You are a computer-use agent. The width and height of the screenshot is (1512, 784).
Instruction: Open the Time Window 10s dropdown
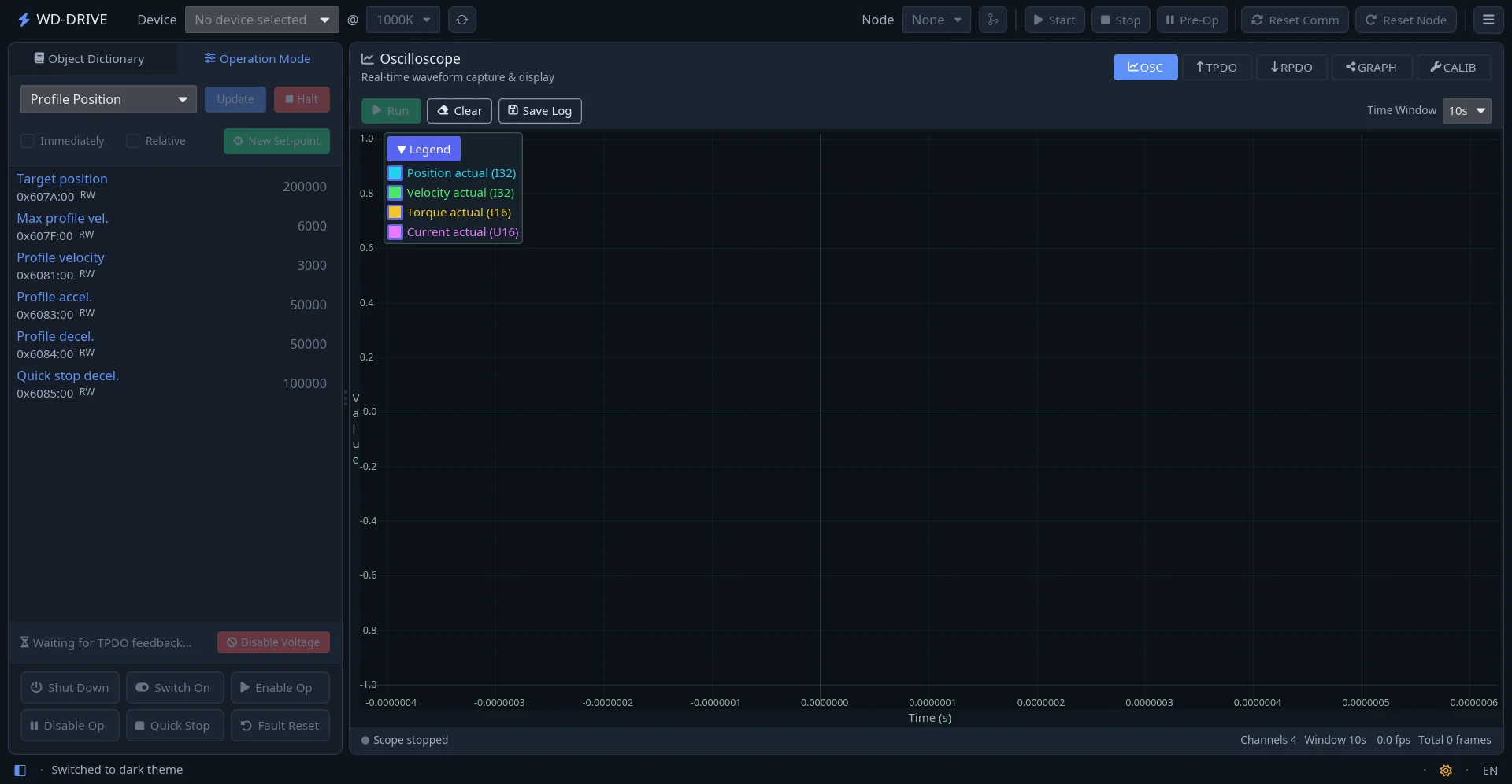1467,111
